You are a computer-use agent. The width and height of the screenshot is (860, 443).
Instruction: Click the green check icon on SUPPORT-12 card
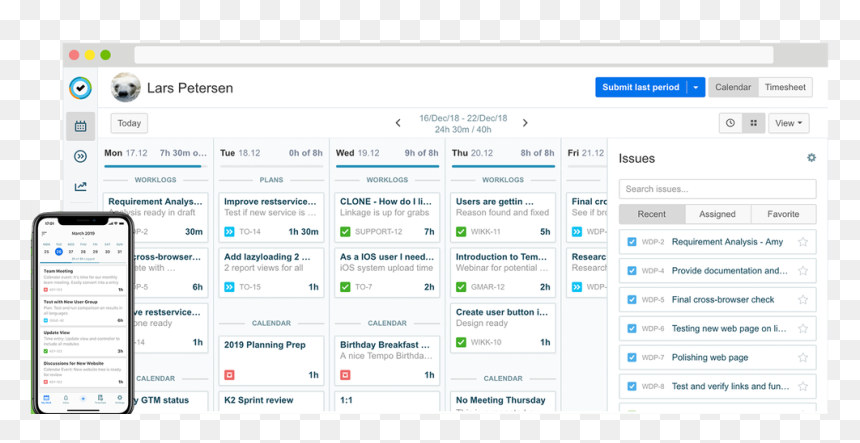(x=345, y=232)
